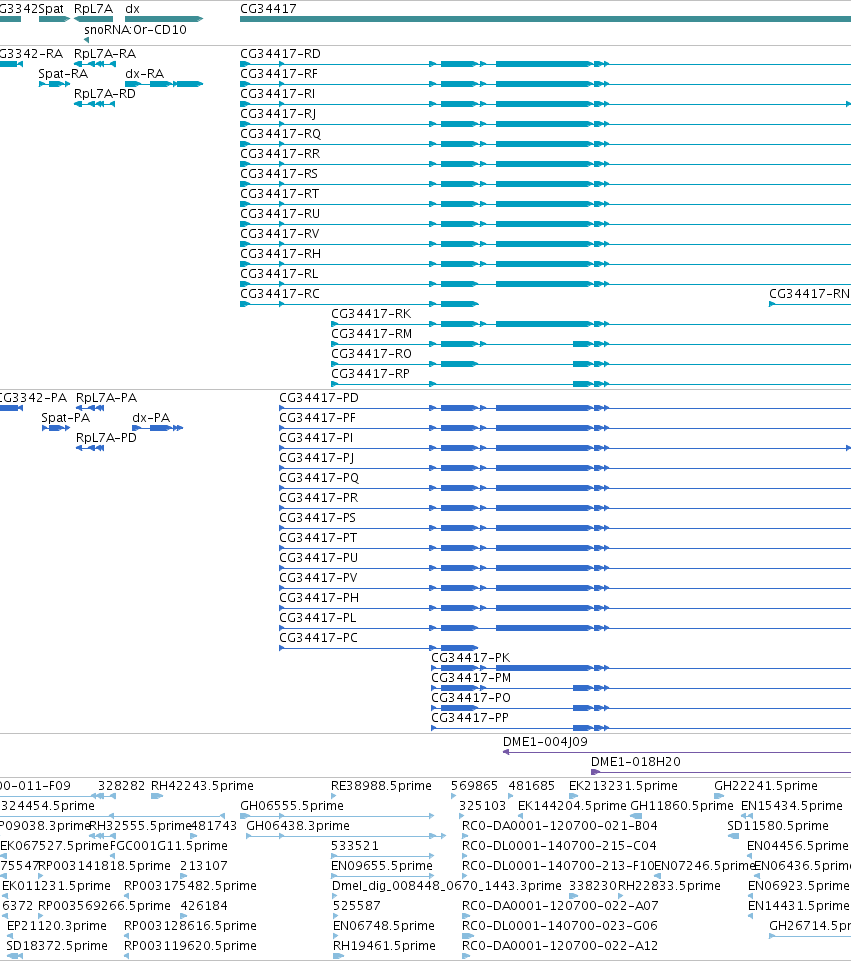Select protein CG34417-PH label
Screen dimensions: 851x961
(319, 598)
